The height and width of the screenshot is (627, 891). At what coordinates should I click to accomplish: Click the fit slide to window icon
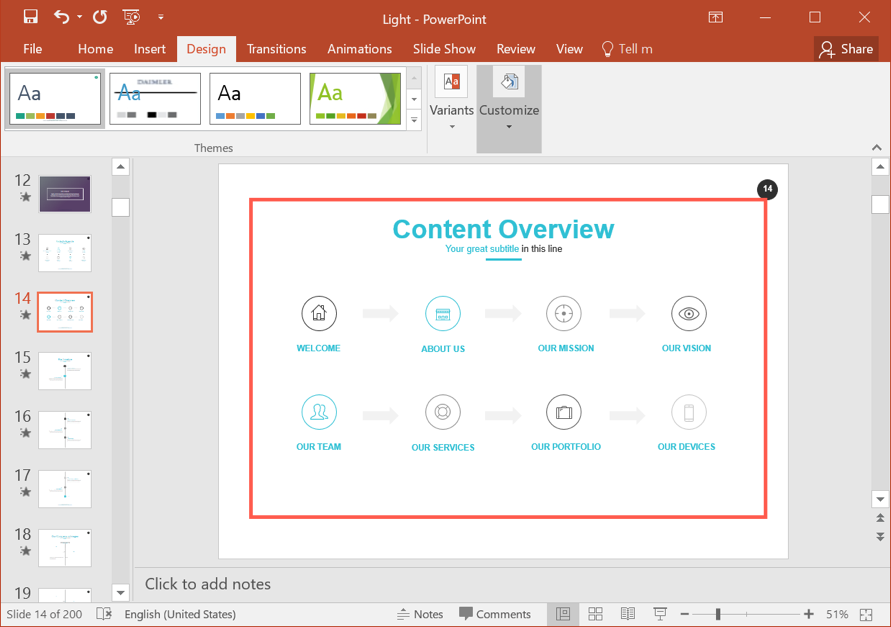tap(865, 614)
